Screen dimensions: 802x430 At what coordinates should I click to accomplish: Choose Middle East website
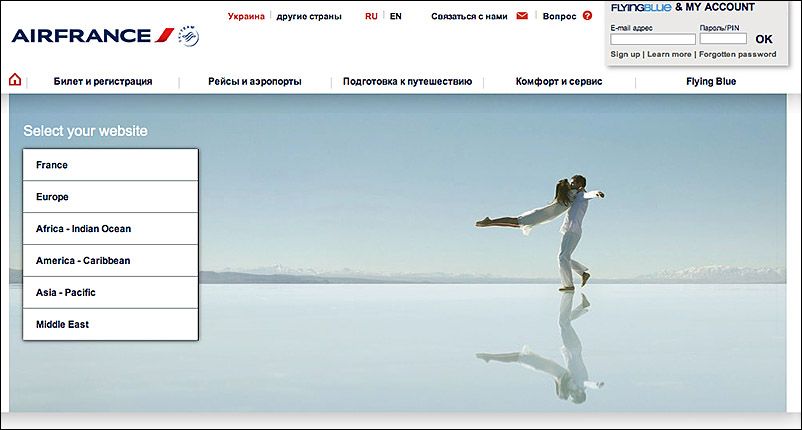(110, 324)
